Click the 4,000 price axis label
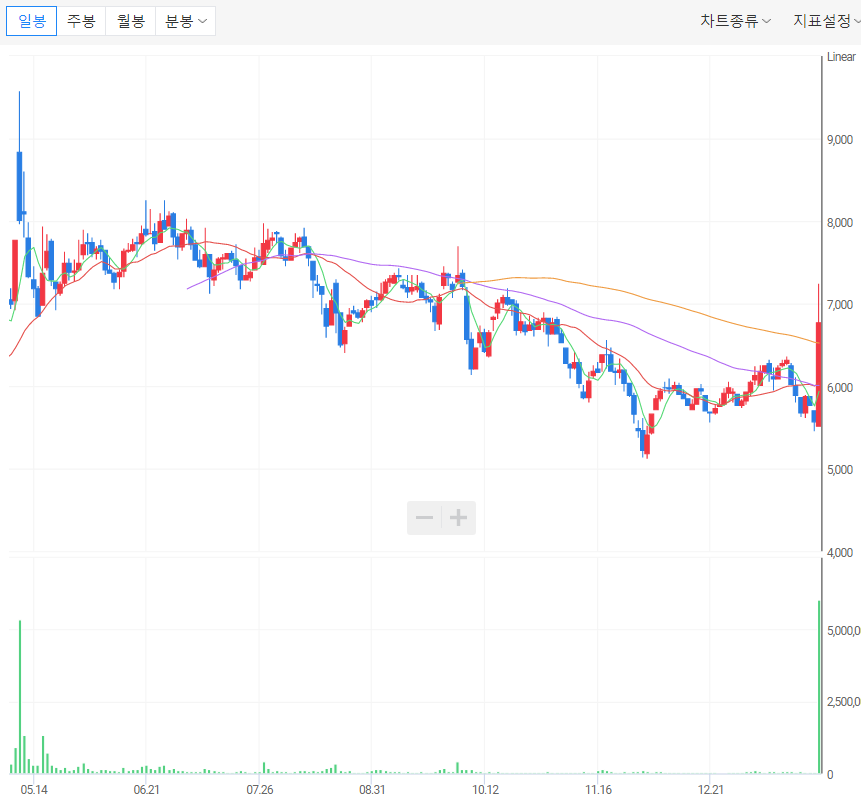861x801 pixels. (840, 553)
